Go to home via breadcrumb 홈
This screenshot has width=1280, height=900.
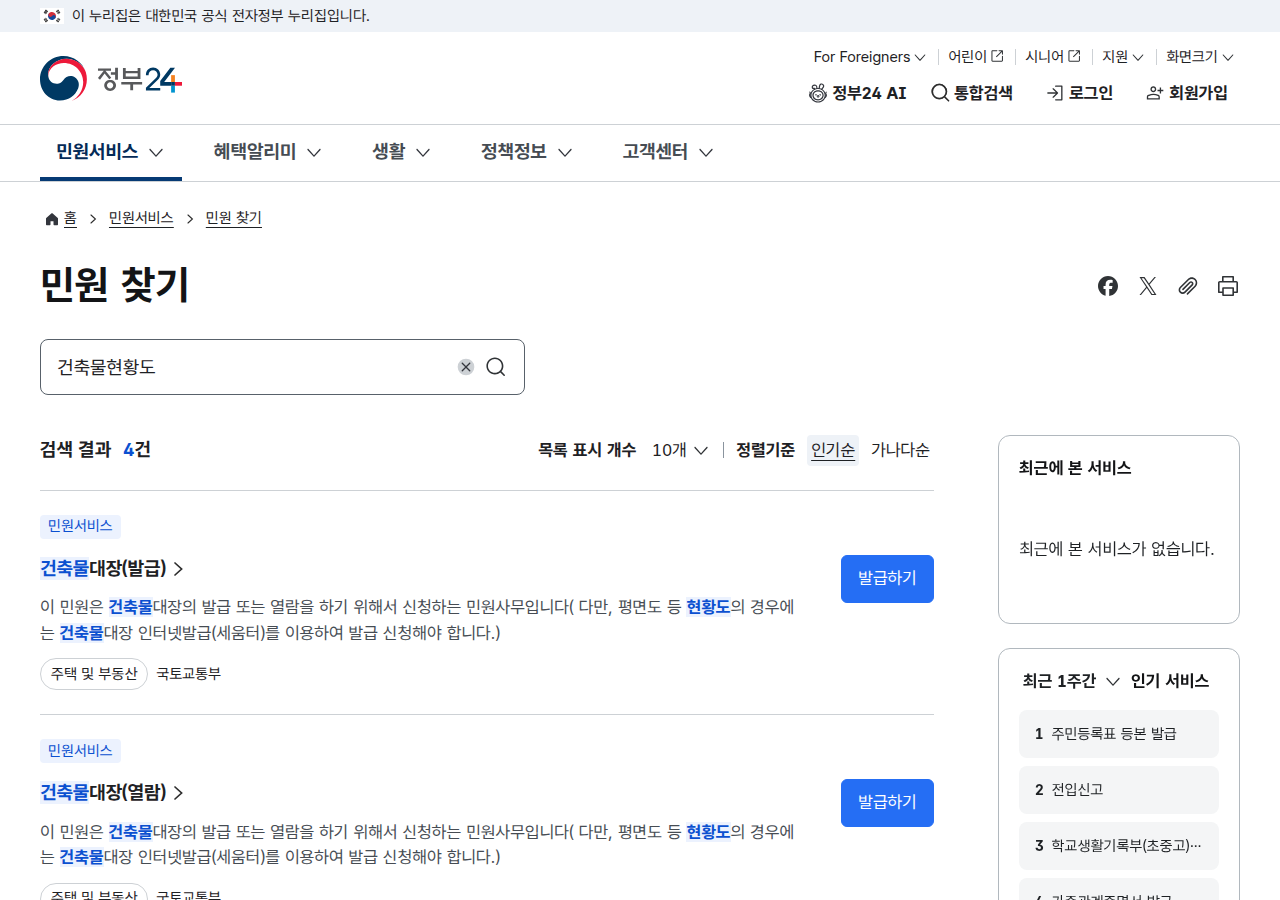[x=61, y=218]
